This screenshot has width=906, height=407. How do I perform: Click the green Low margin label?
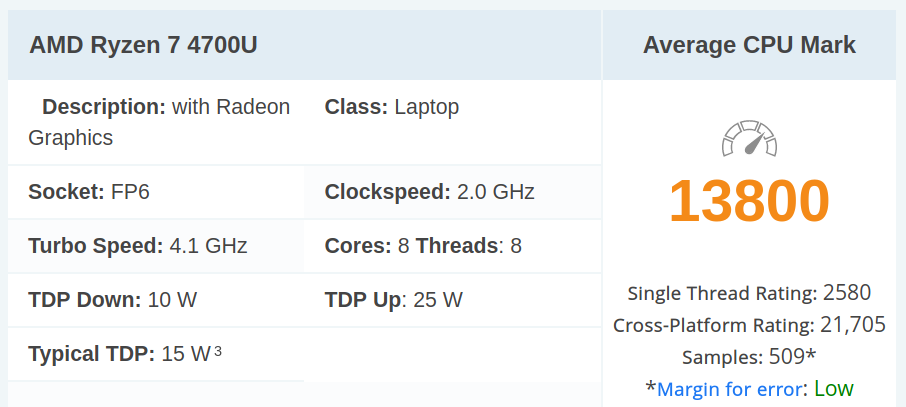[834, 389]
